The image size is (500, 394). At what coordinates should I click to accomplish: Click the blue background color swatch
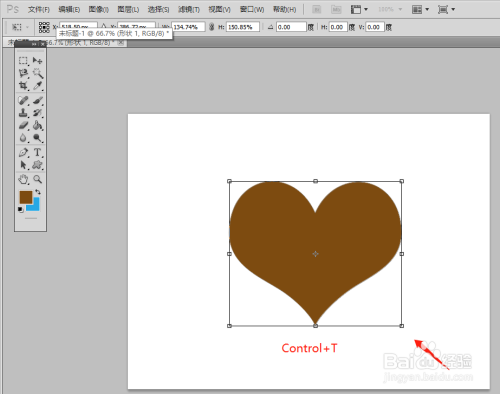(x=35, y=206)
